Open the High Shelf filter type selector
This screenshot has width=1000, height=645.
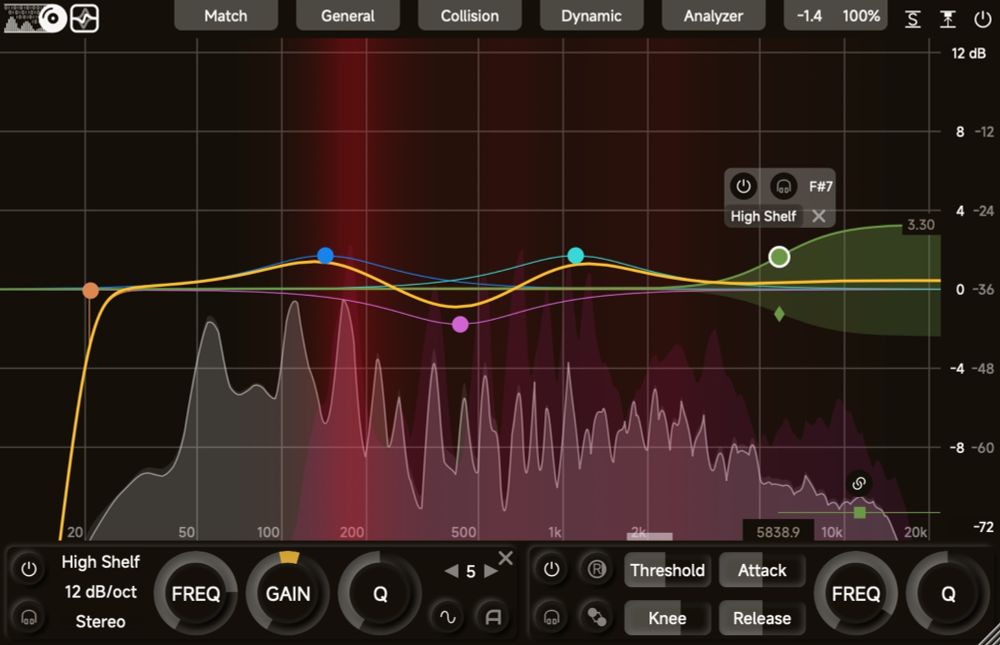click(x=101, y=562)
